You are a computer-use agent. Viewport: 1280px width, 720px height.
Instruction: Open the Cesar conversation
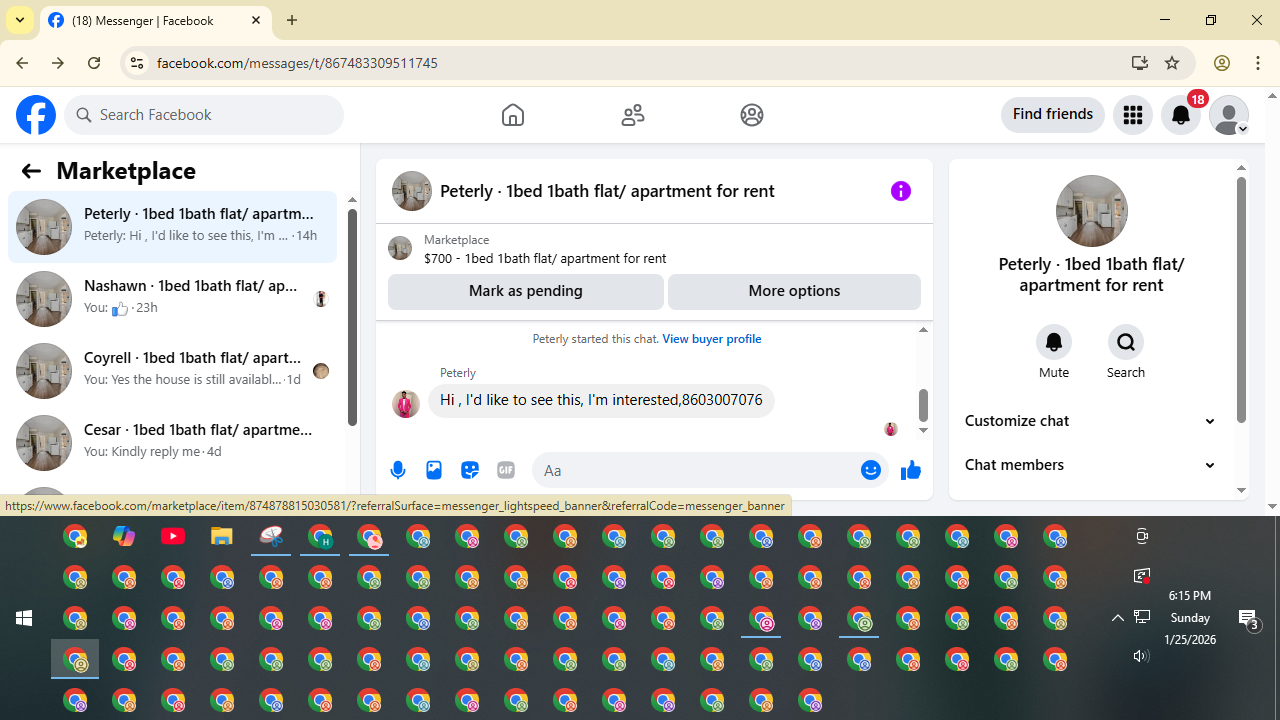[172, 443]
